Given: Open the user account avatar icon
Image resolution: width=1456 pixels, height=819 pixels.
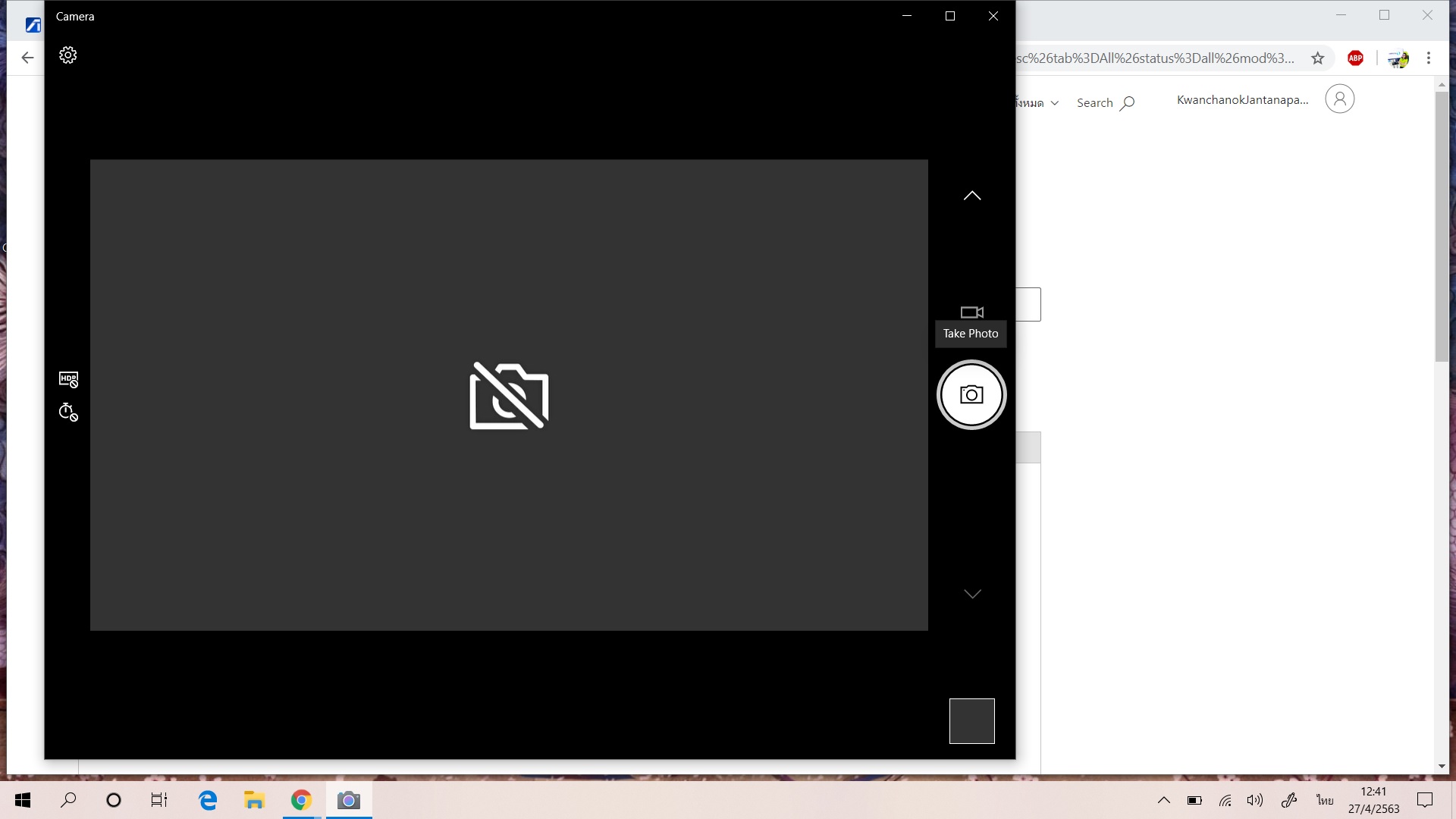Looking at the screenshot, I should [x=1339, y=99].
